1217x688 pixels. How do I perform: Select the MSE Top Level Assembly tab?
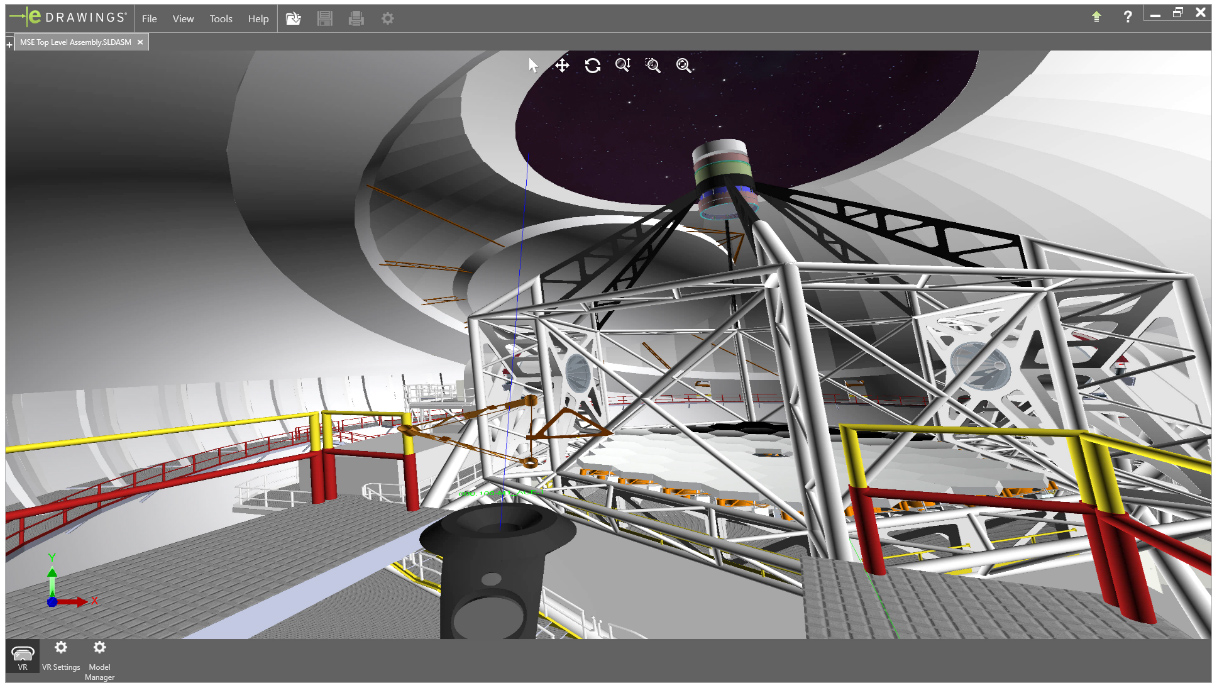pyautogui.click(x=75, y=42)
